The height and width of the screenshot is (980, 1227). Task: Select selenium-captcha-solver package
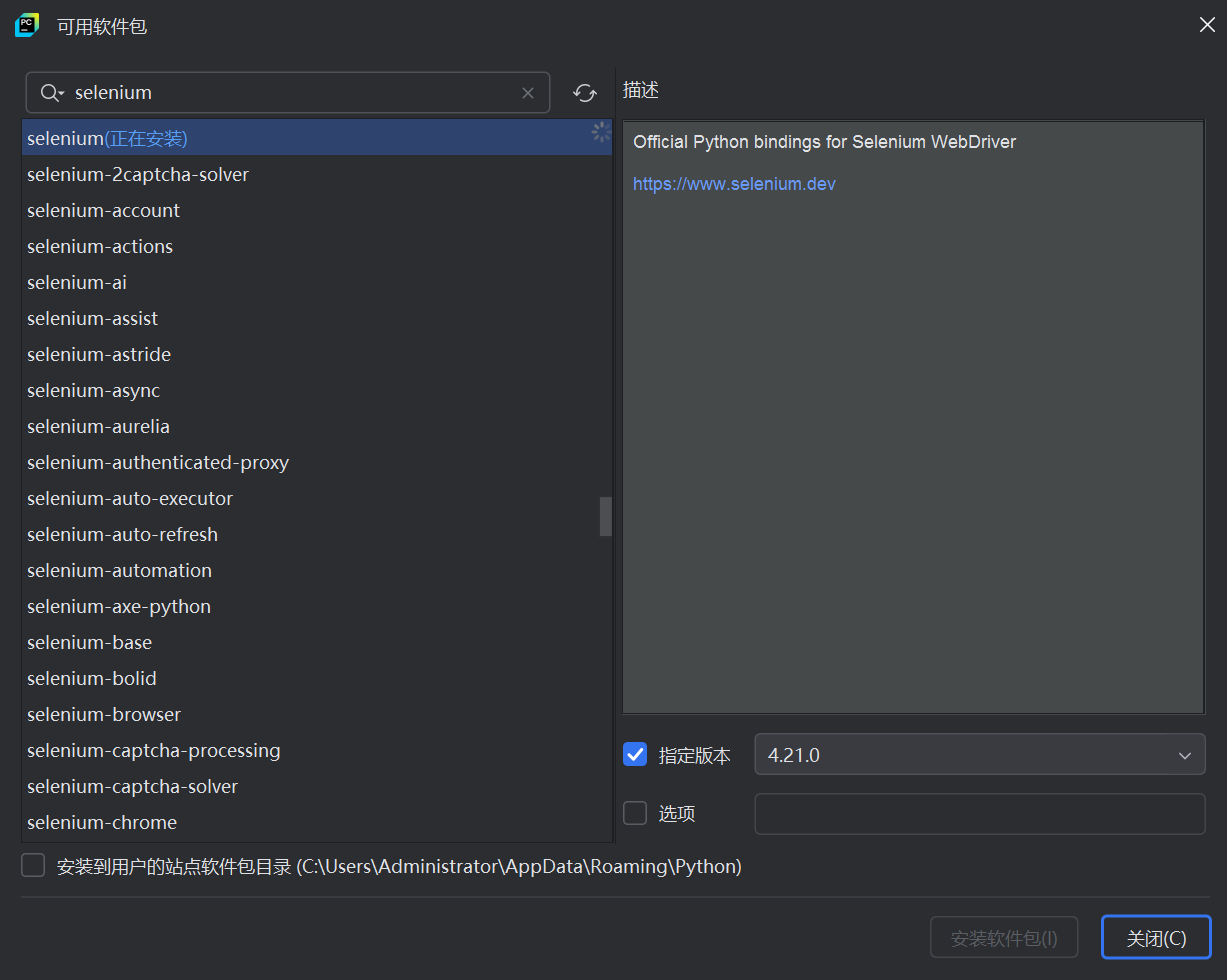(x=317, y=786)
